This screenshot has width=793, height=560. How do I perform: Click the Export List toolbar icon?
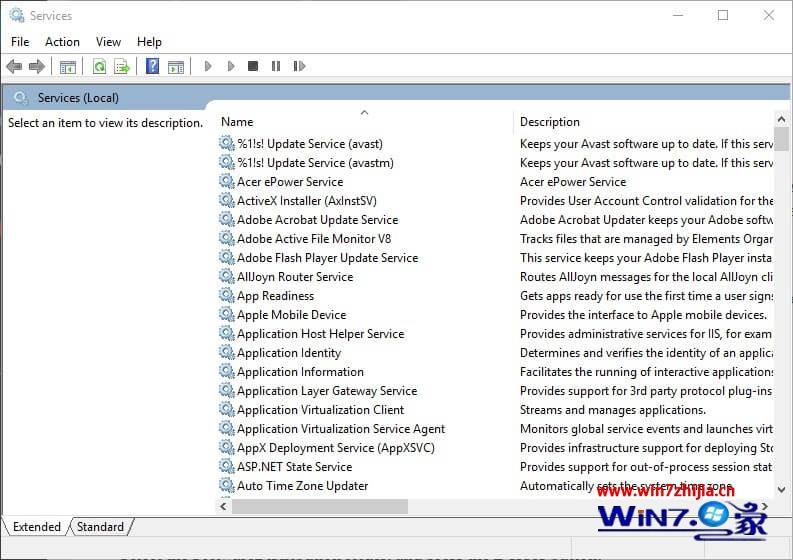pos(122,66)
